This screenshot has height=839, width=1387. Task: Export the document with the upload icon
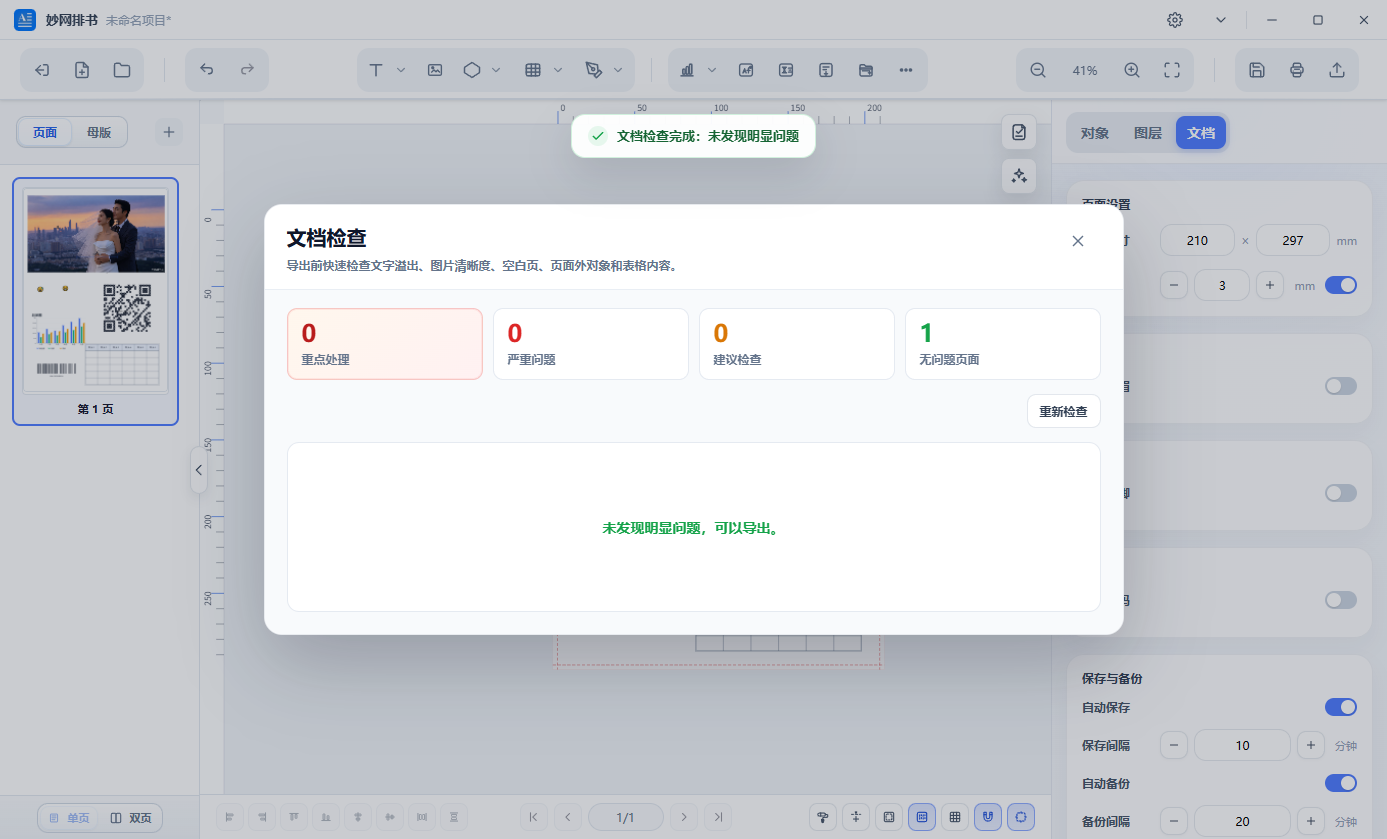[x=1337, y=70]
